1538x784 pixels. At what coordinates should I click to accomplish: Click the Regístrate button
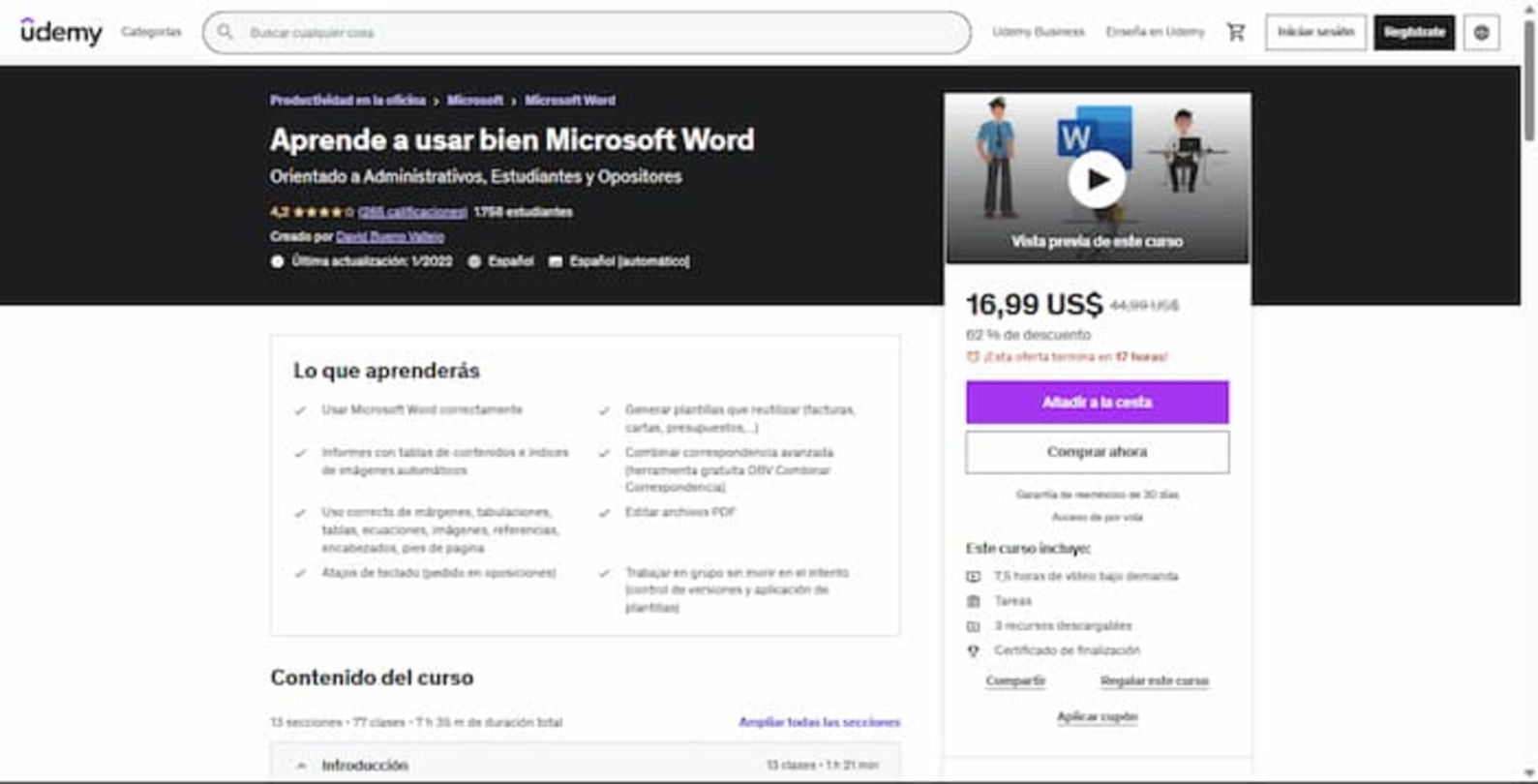pos(1414,32)
